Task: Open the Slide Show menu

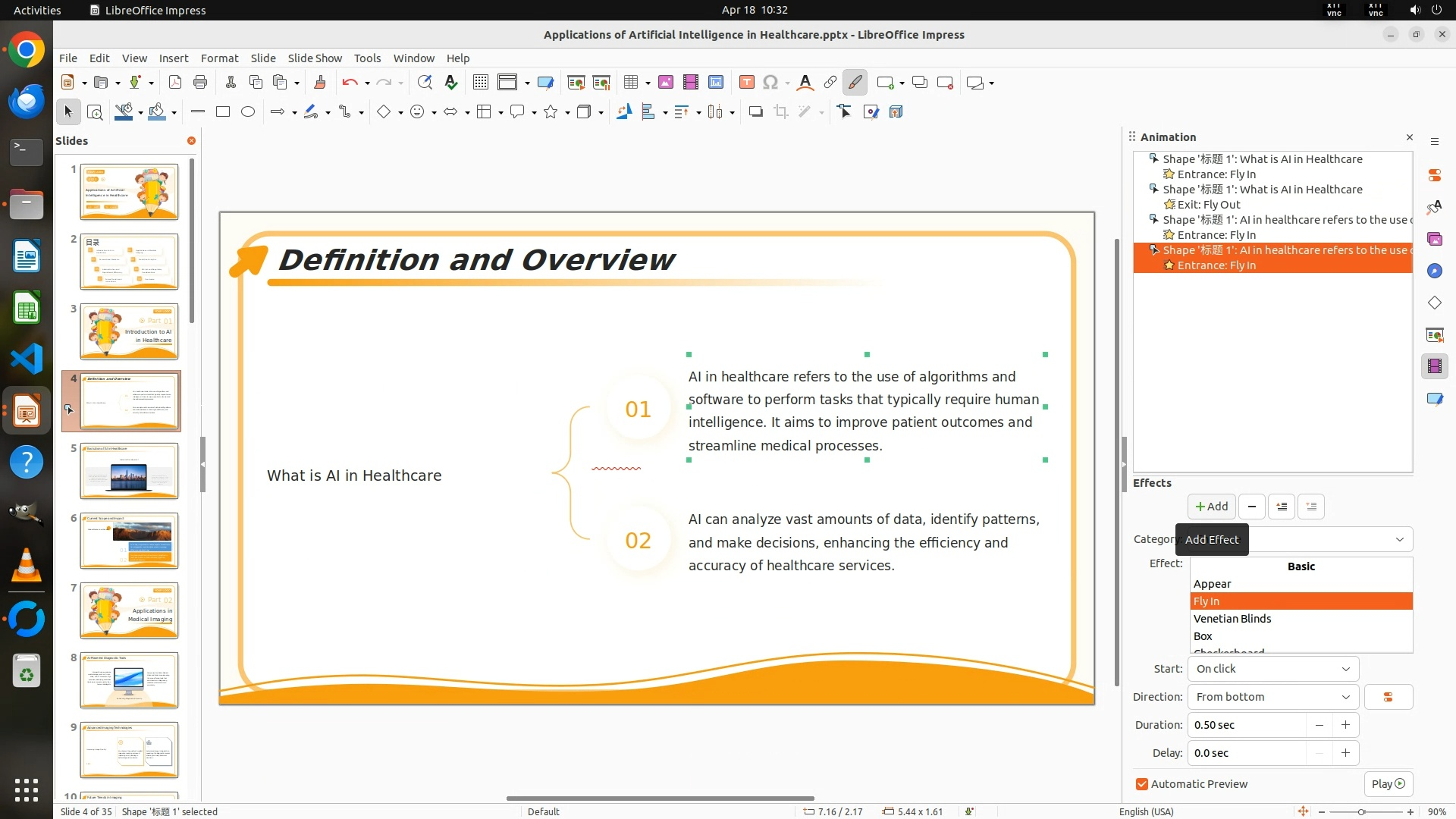Action: coord(315,58)
